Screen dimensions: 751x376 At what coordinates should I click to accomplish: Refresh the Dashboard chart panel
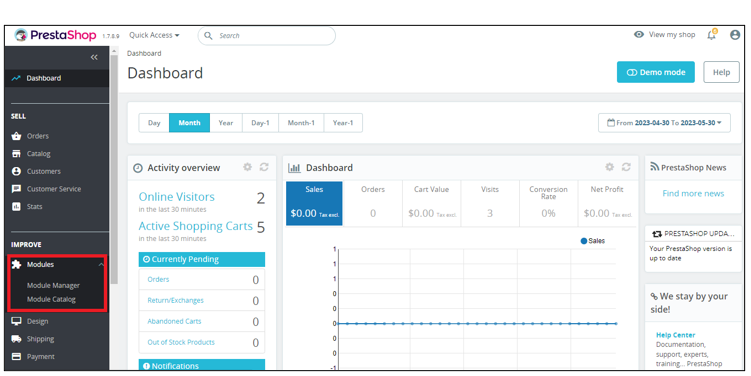tap(626, 167)
